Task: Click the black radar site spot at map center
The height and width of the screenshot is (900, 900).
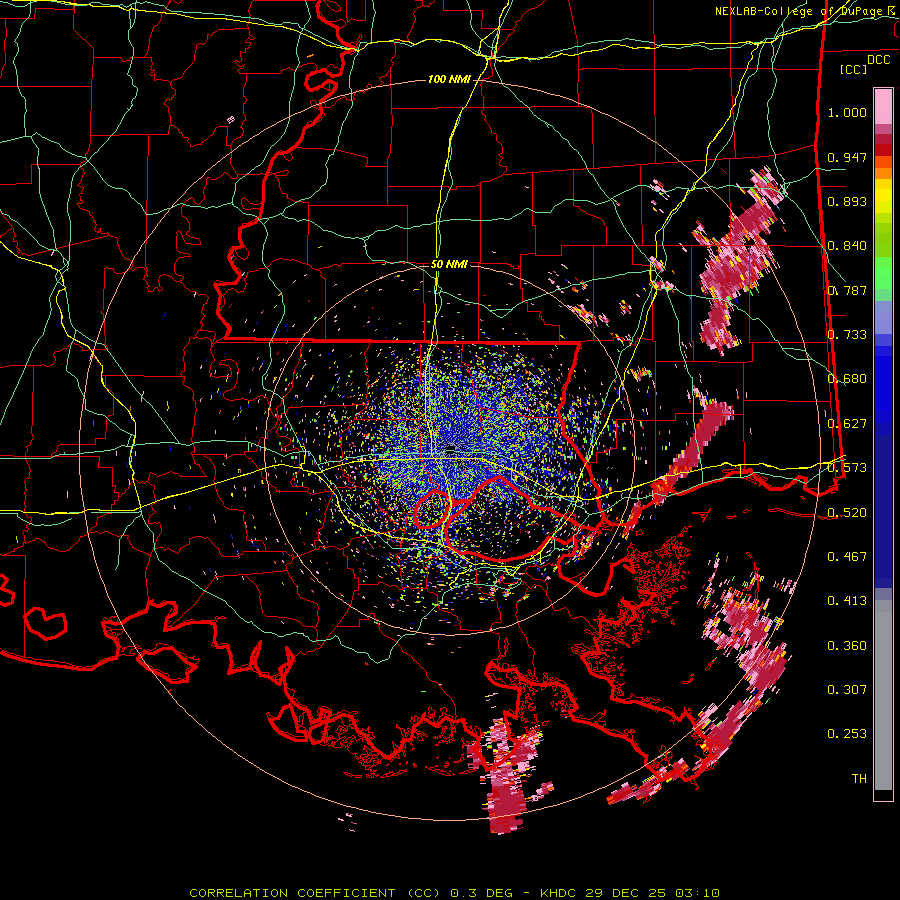Action: click(x=451, y=448)
